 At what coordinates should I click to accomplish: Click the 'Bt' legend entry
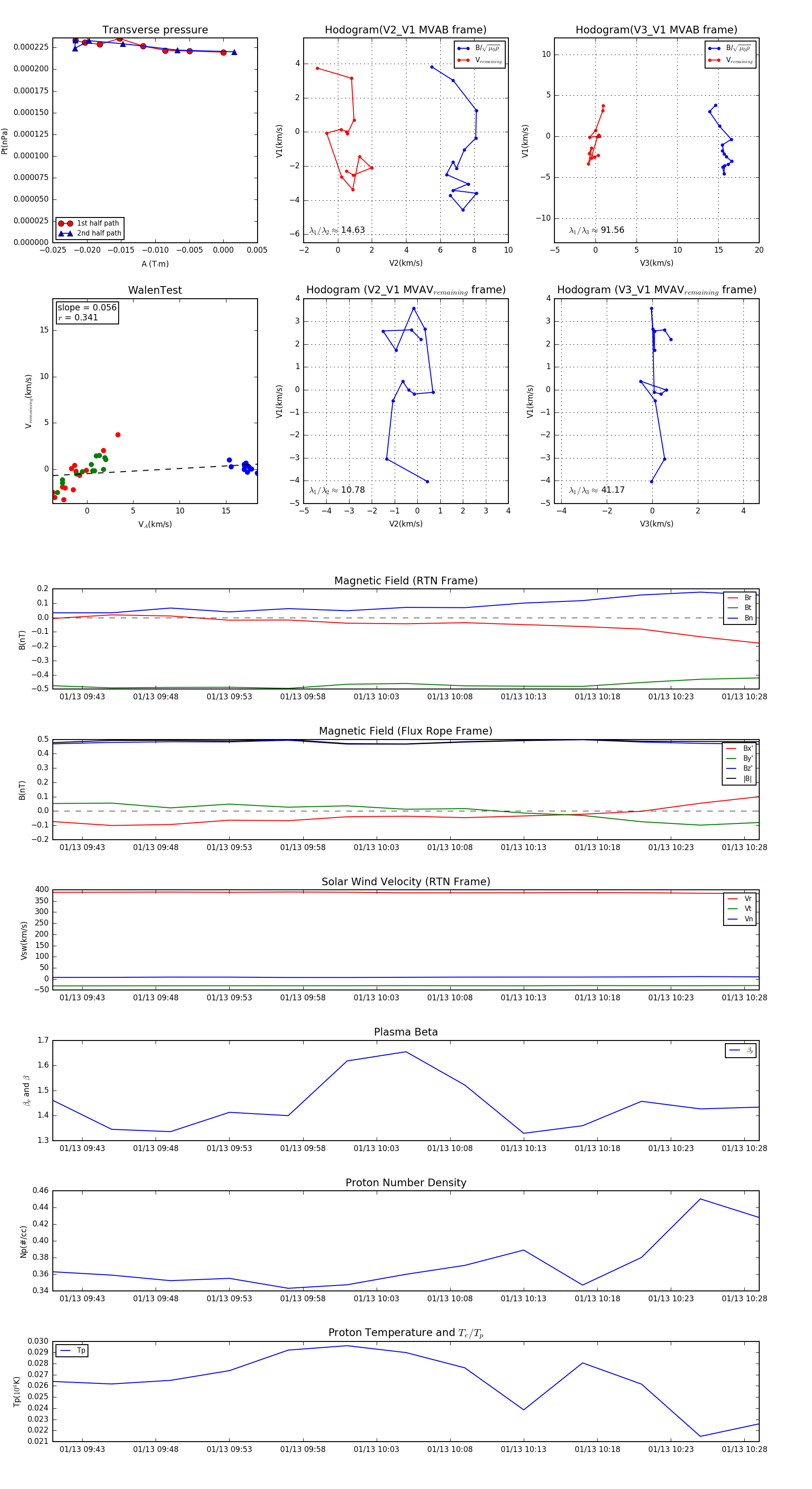point(740,607)
